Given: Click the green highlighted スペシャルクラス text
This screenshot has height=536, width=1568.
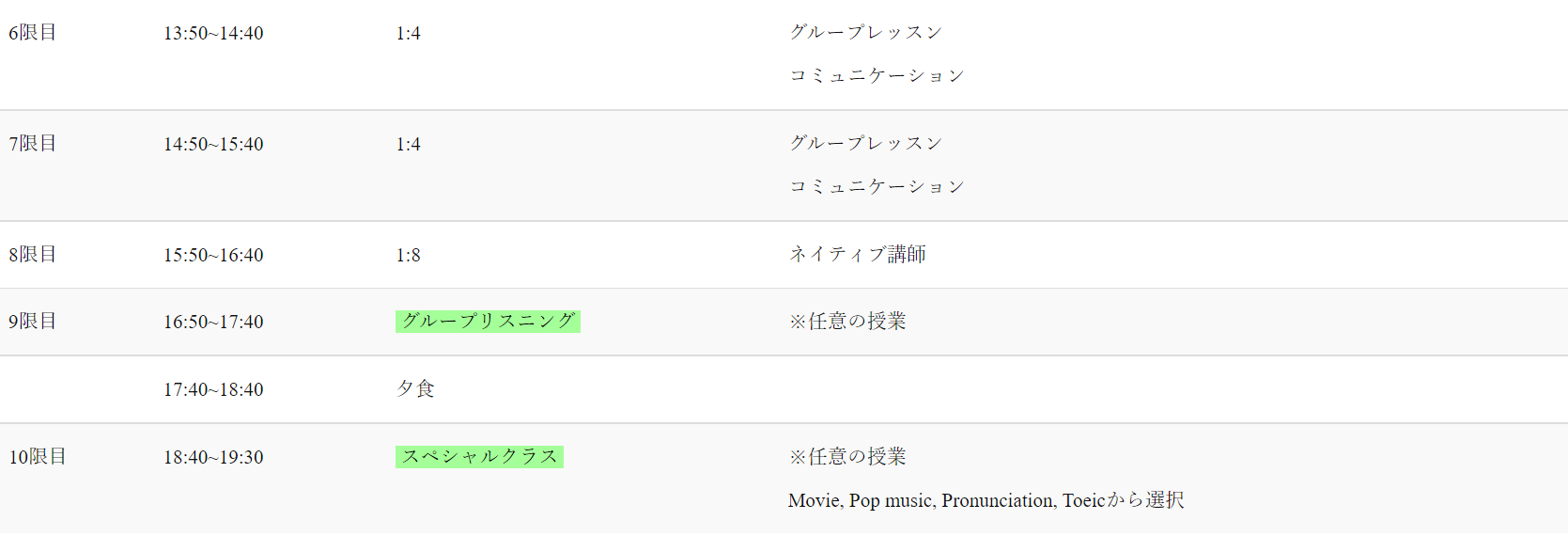Looking at the screenshot, I should click(x=479, y=457).
